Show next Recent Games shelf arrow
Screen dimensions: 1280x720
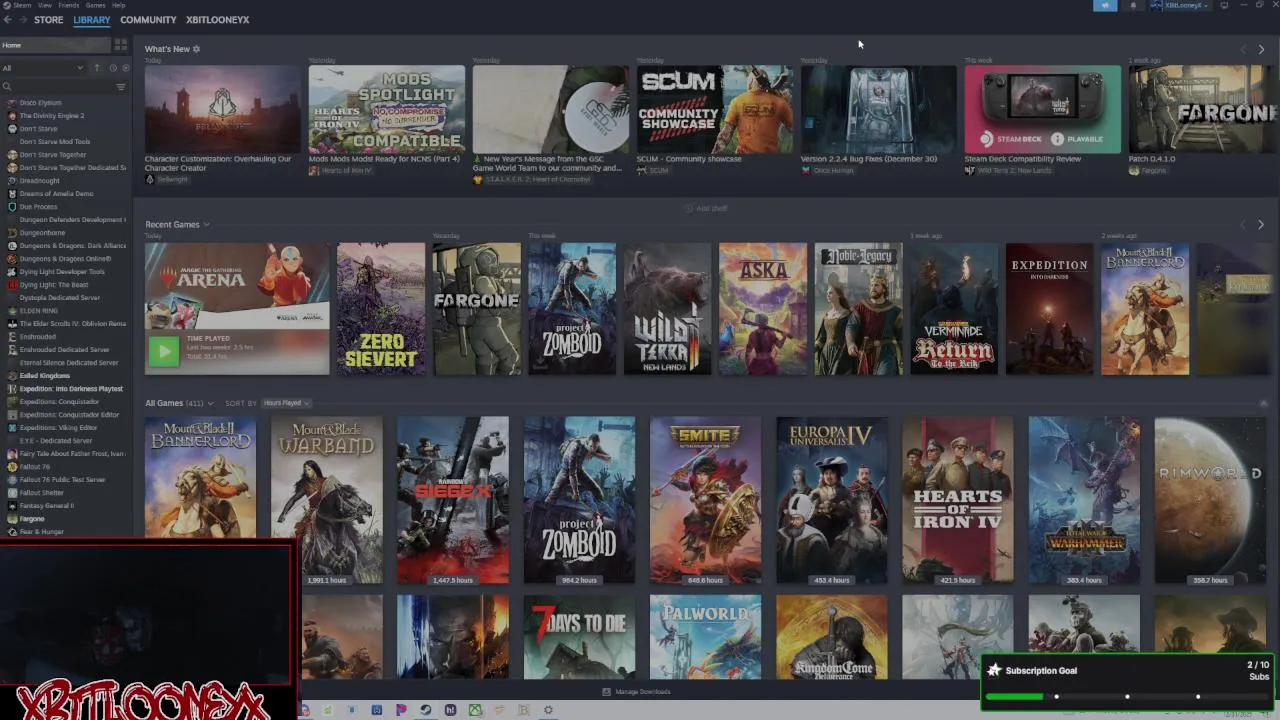[x=1261, y=225]
